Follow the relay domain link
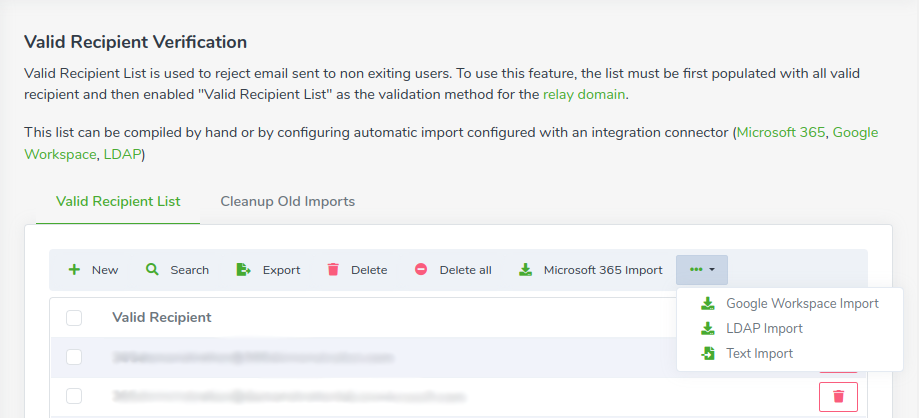 pyautogui.click(x=584, y=94)
